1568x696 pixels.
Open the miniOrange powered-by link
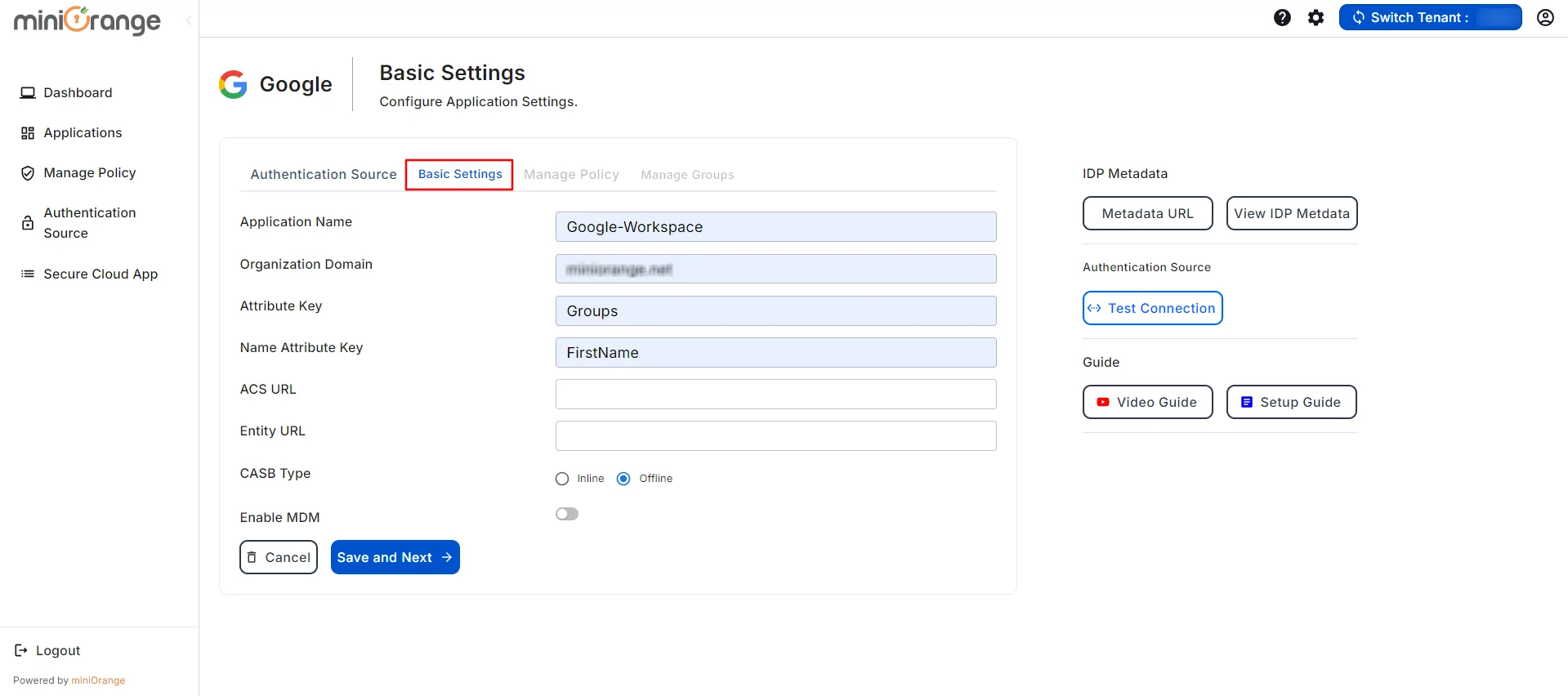[x=98, y=680]
